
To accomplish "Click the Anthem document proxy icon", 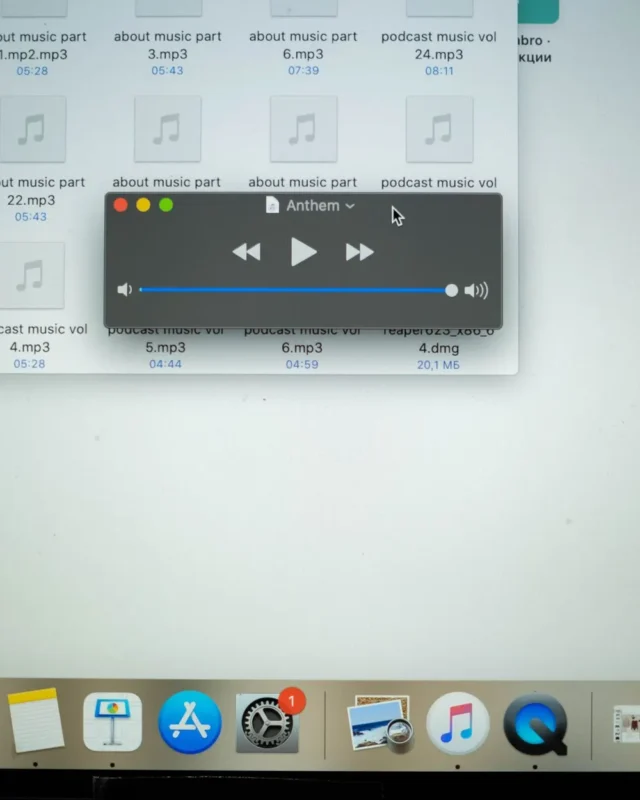I will (x=273, y=205).
